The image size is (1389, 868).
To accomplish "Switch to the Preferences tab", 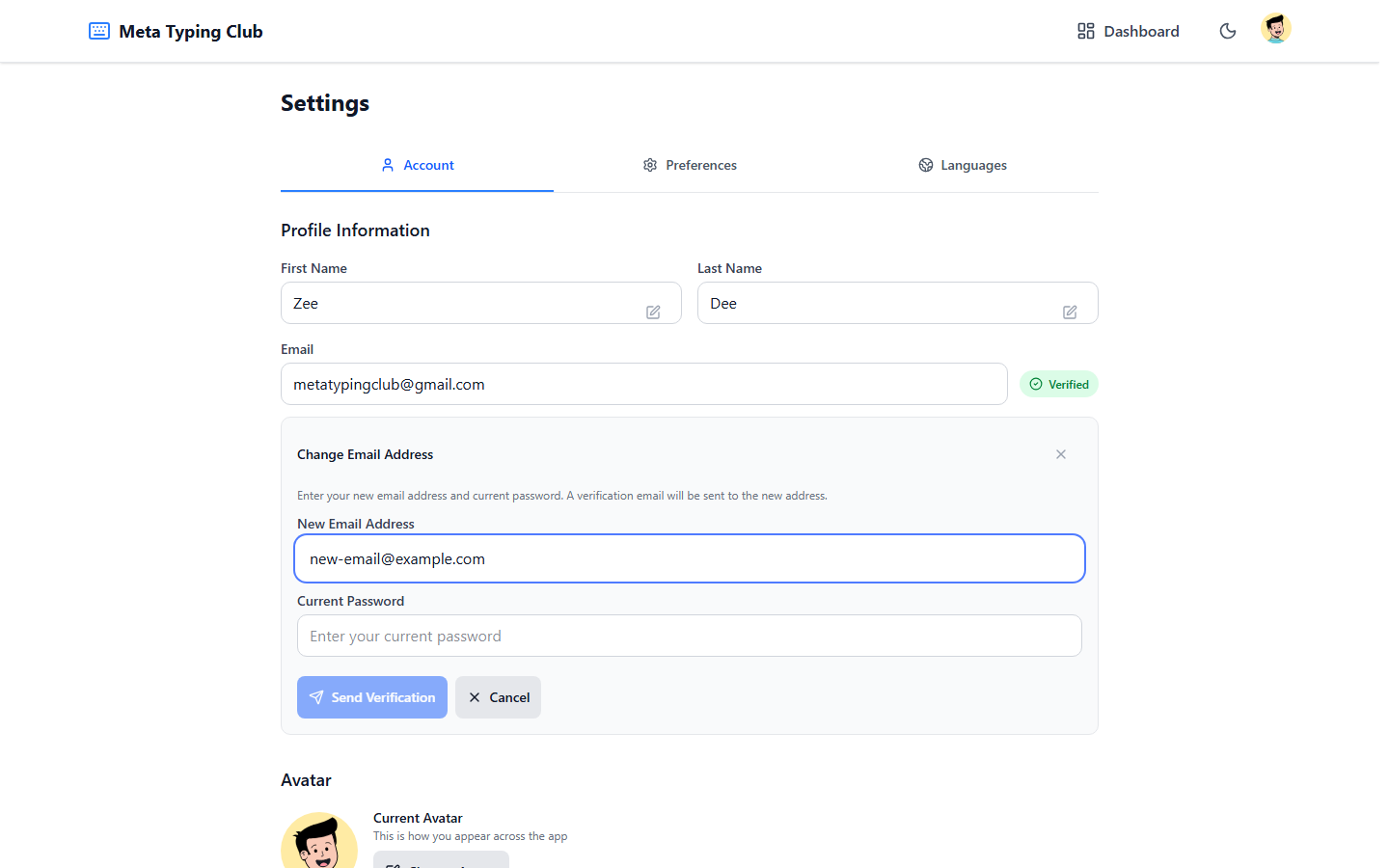I will (x=690, y=165).
